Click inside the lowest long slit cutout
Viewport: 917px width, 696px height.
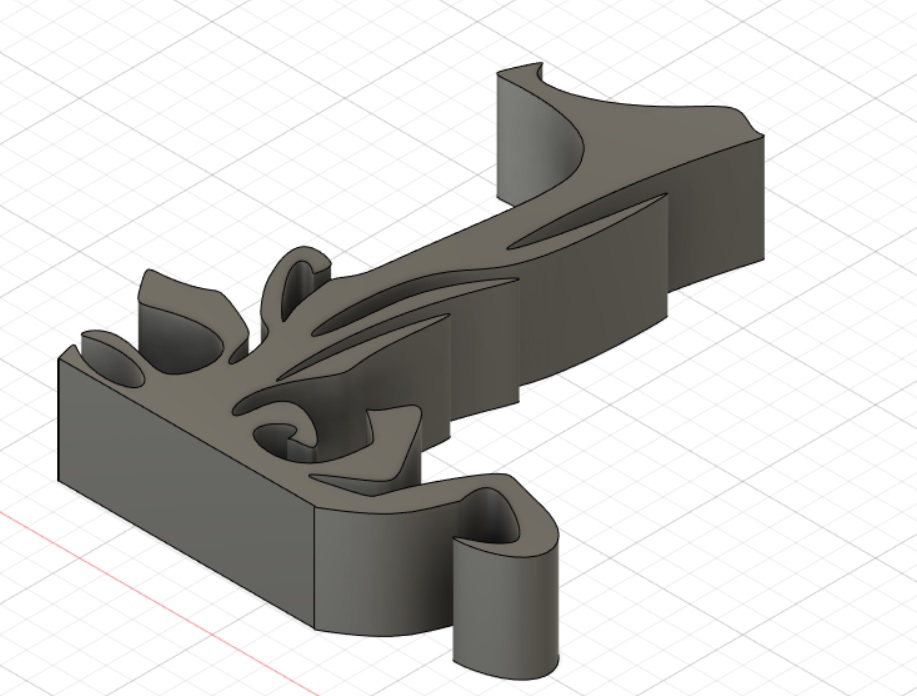(363, 345)
